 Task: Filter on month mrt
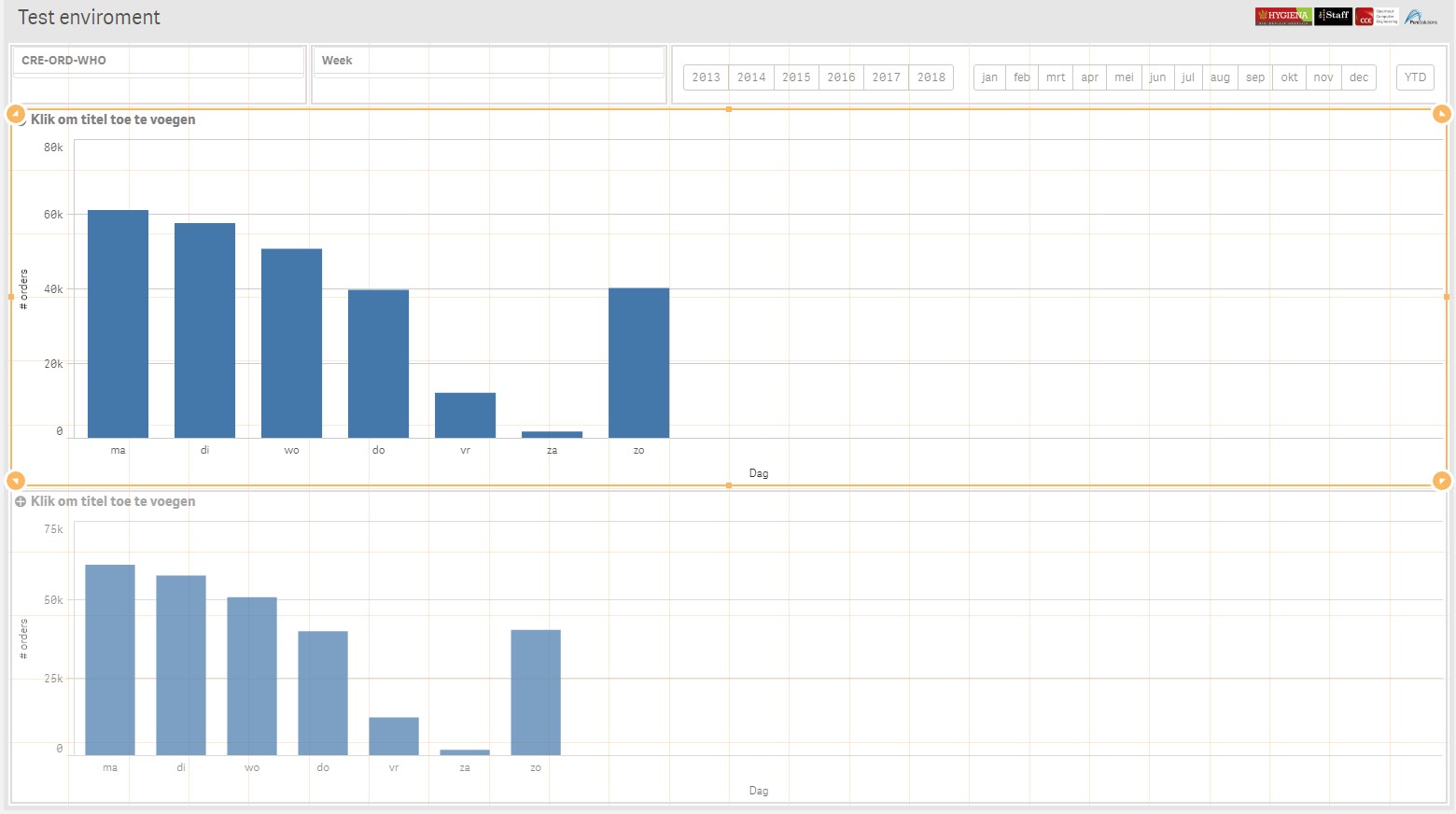(1056, 77)
